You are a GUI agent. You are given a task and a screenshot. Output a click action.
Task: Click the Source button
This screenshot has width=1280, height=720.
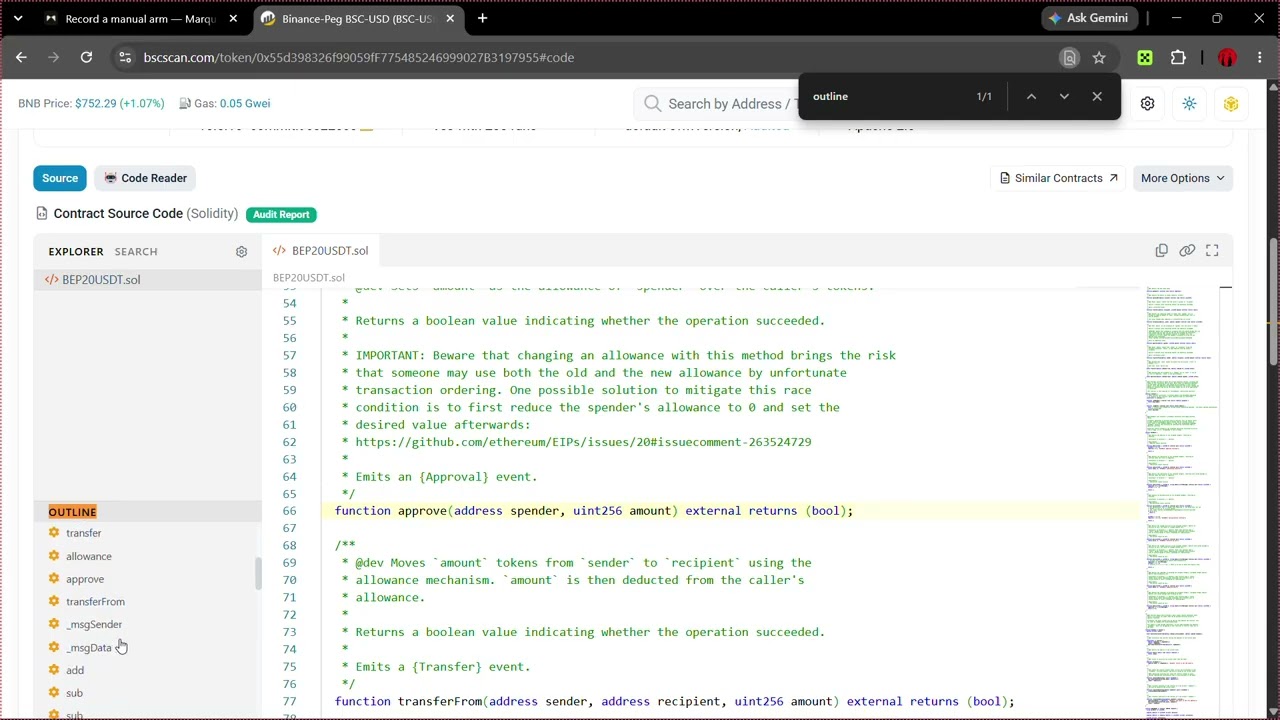[x=60, y=178]
